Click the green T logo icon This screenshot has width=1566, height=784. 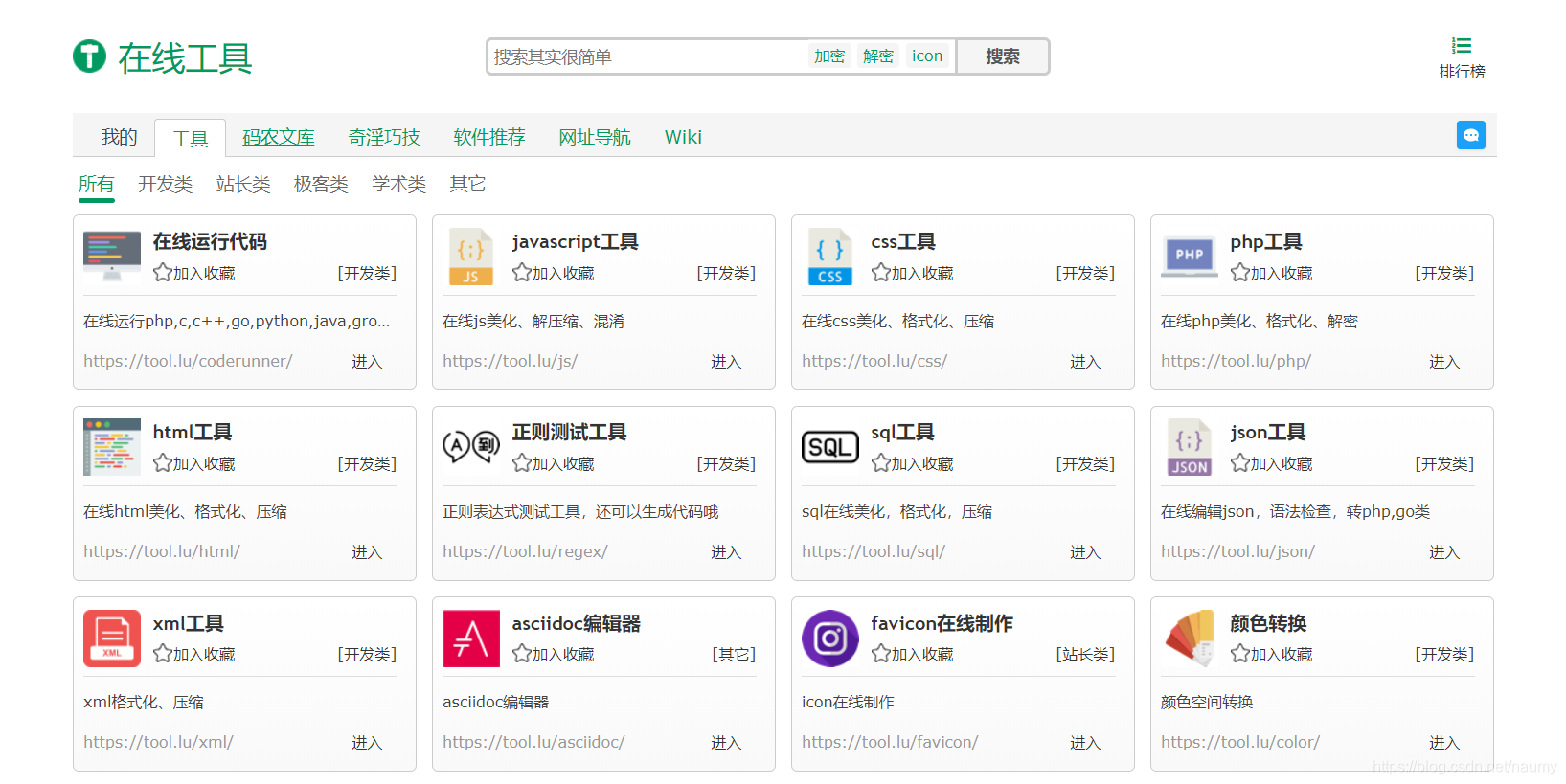pyautogui.click(x=90, y=56)
